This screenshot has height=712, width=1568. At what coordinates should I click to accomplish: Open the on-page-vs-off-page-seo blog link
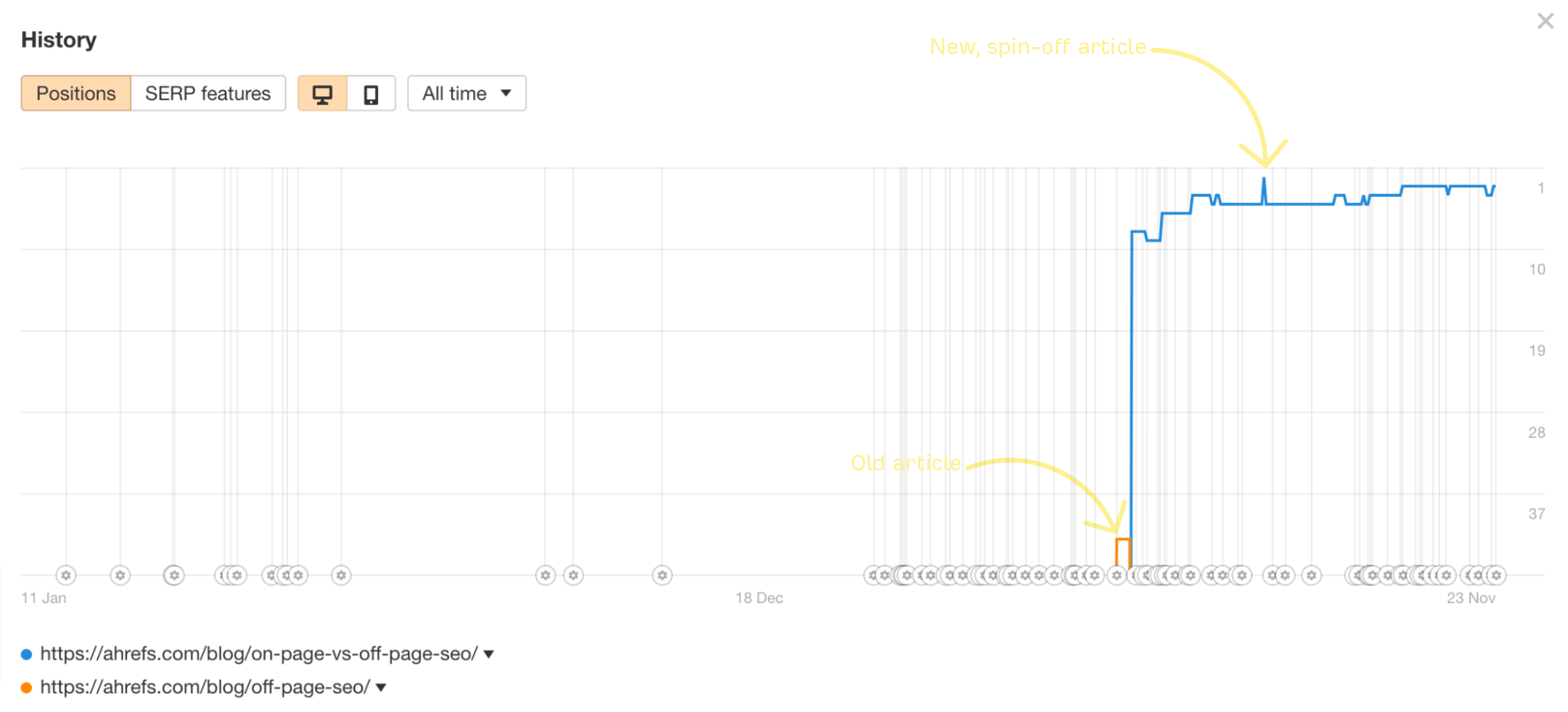[259, 654]
